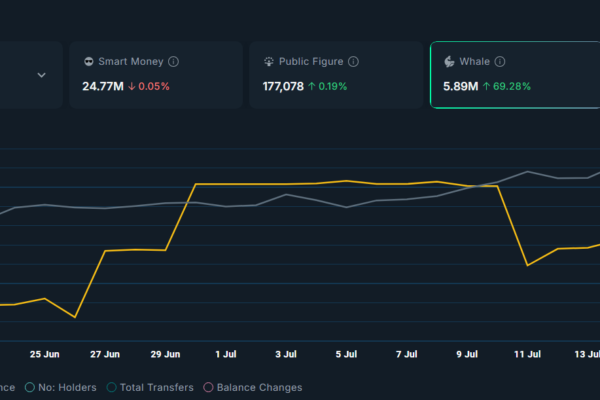Click the Smart Money glasses icon
The image size is (600, 400).
click(89, 61)
